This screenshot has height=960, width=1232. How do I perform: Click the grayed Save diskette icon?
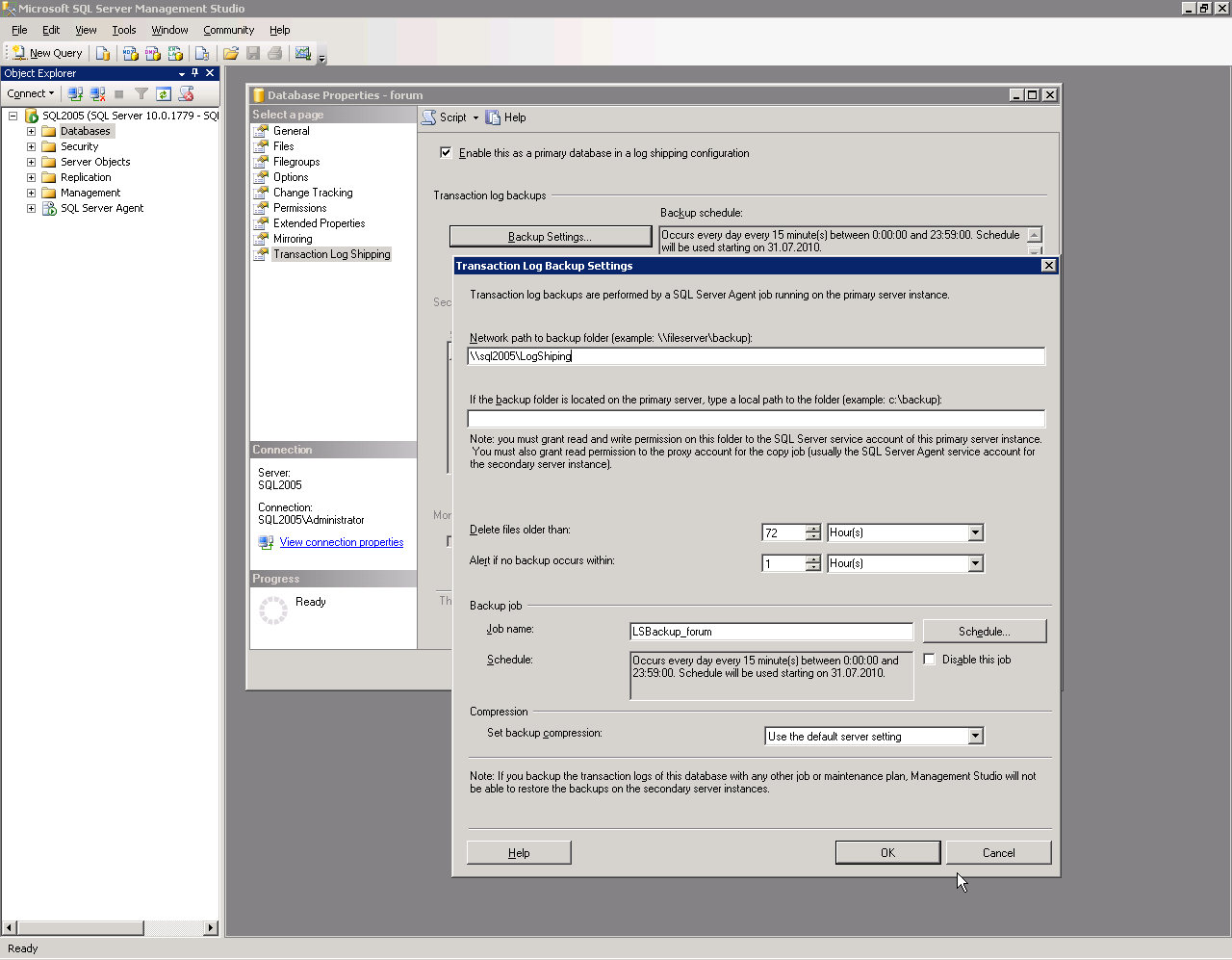253,53
